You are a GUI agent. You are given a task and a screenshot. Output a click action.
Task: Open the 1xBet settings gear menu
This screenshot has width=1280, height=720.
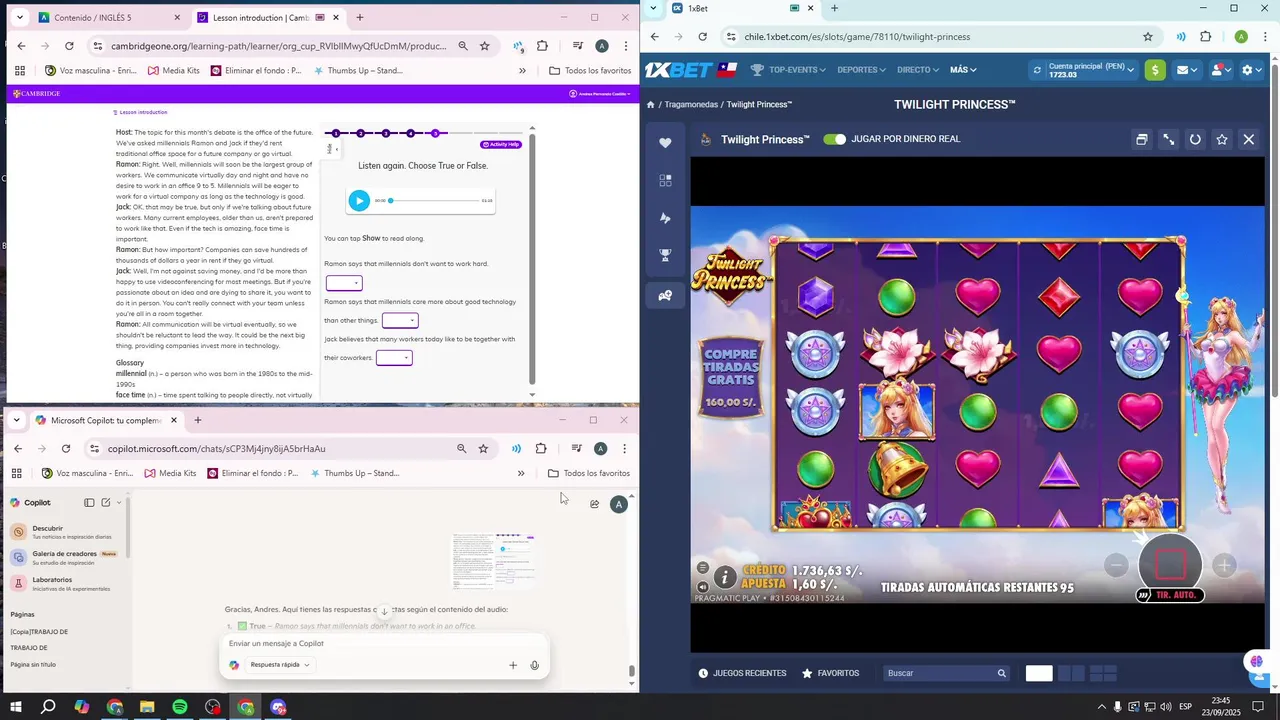1252,70
